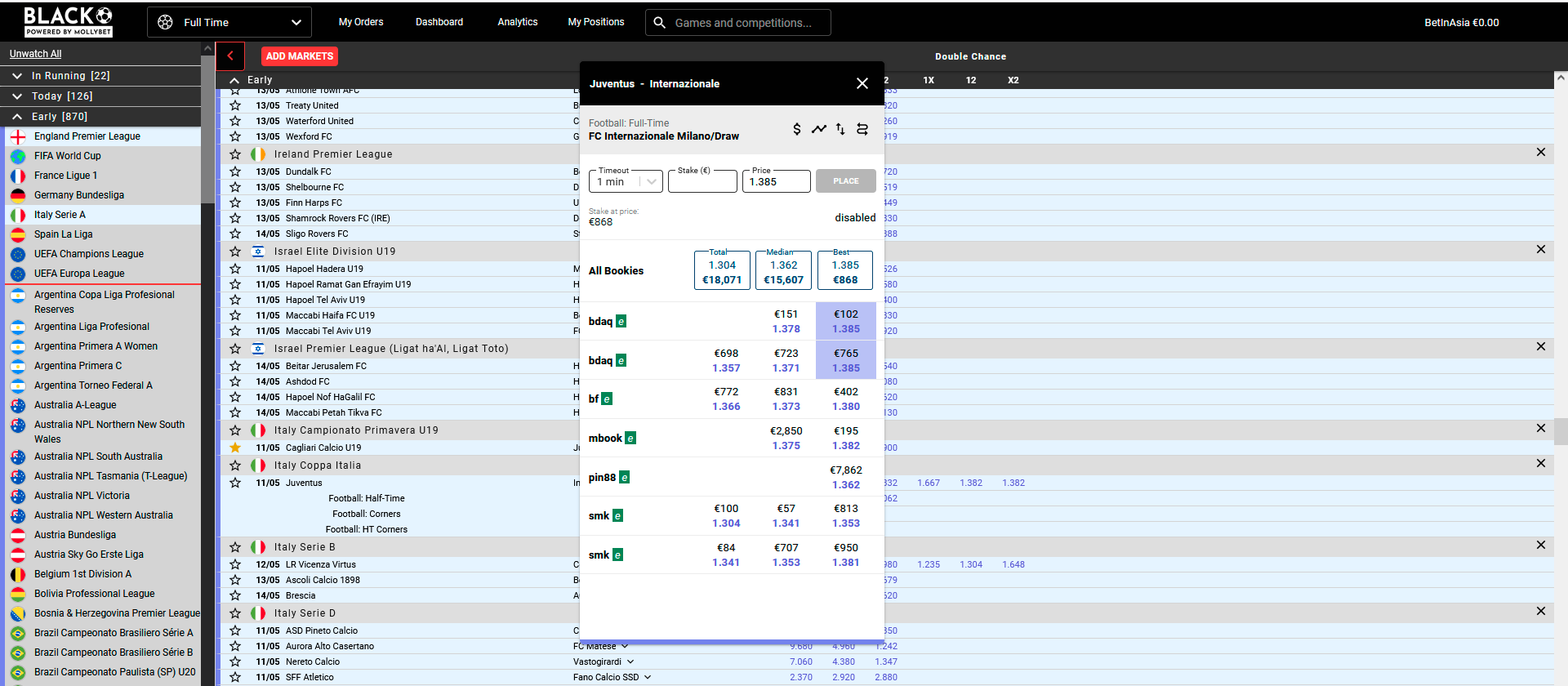Screen dimensions: 1568x686
Task: Remove Italy Campionato Primavera U19 section
Action: [1540, 429]
